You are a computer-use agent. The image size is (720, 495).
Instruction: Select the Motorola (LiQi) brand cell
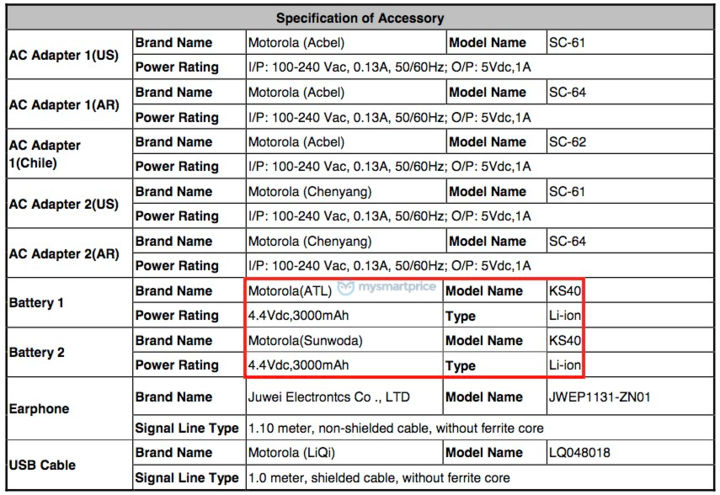point(288,453)
